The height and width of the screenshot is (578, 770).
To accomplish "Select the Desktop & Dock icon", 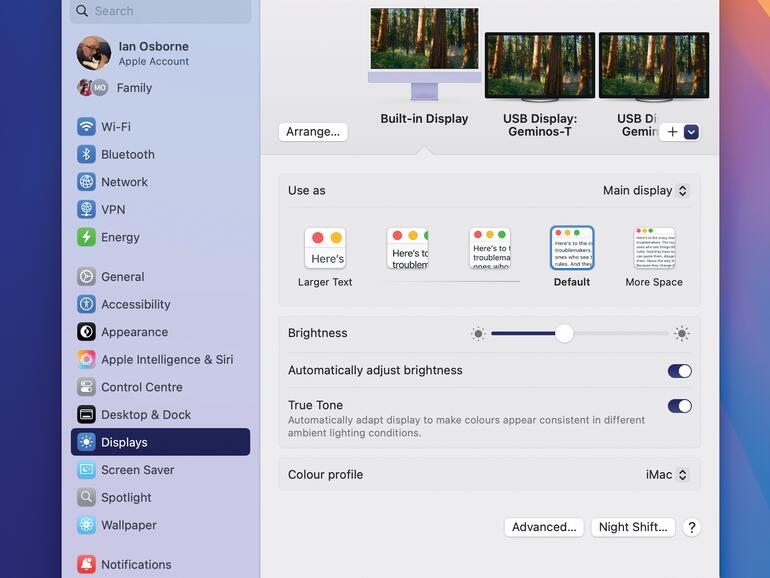I will click(86, 414).
